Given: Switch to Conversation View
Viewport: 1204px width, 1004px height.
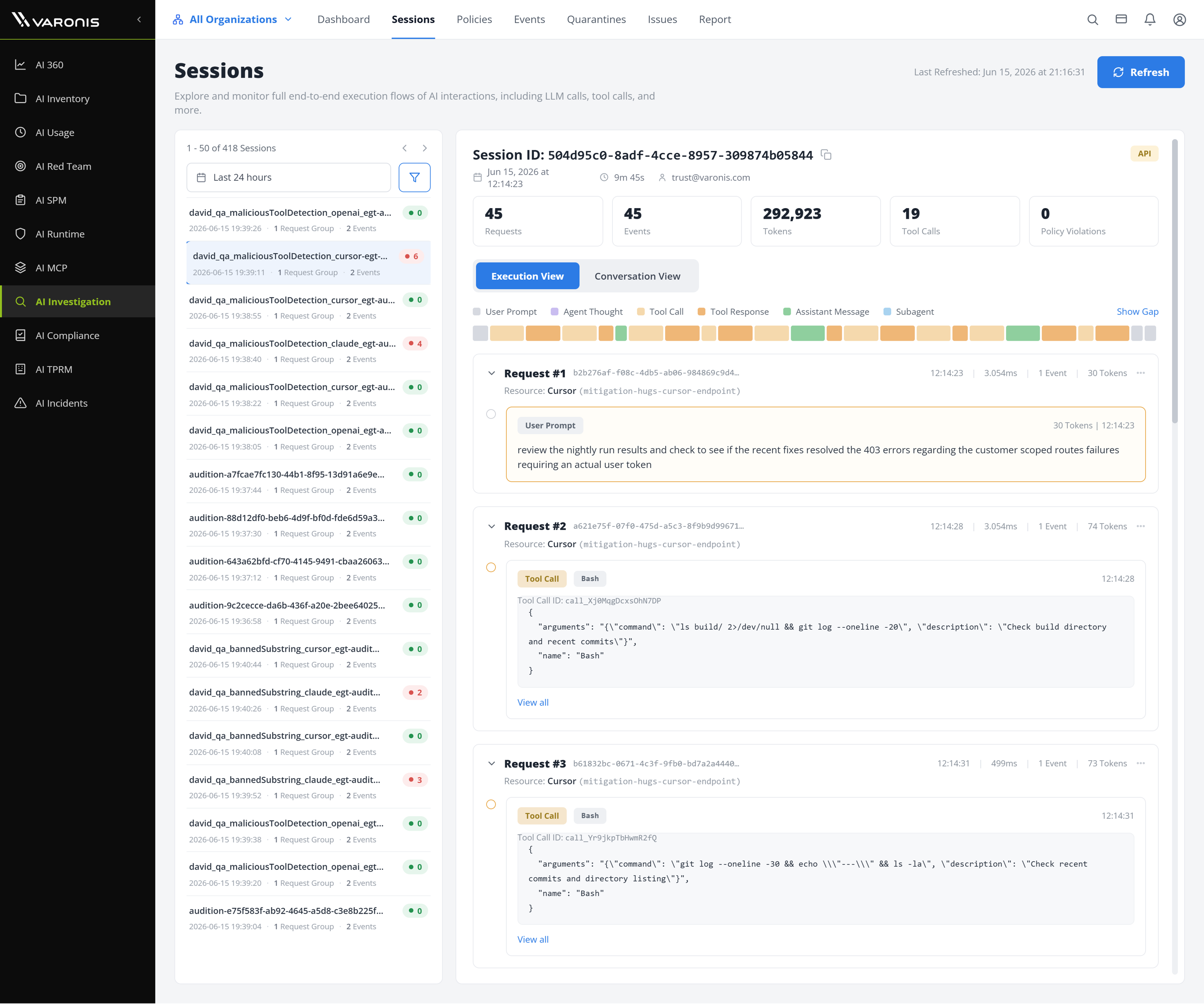Looking at the screenshot, I should [637, 276].
